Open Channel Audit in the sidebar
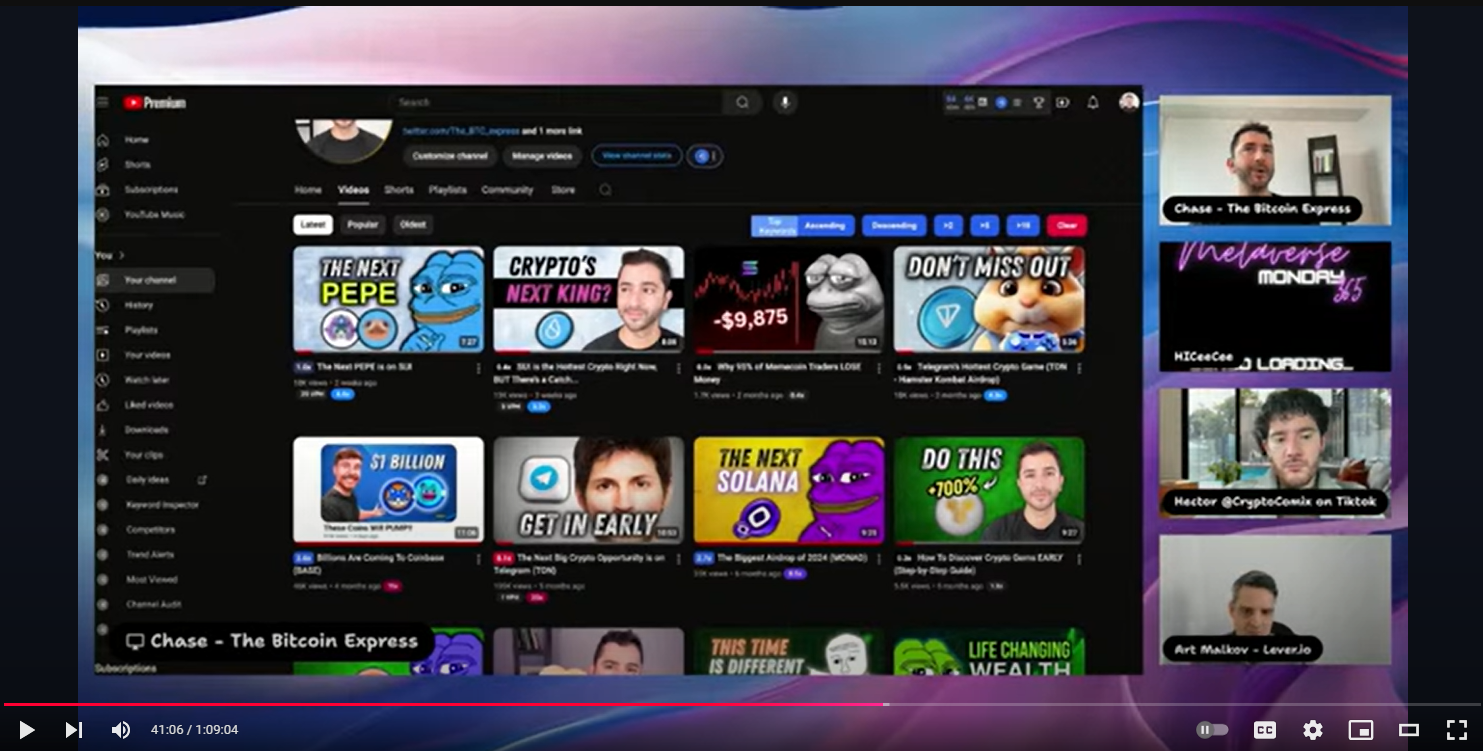 click(155, 605)
